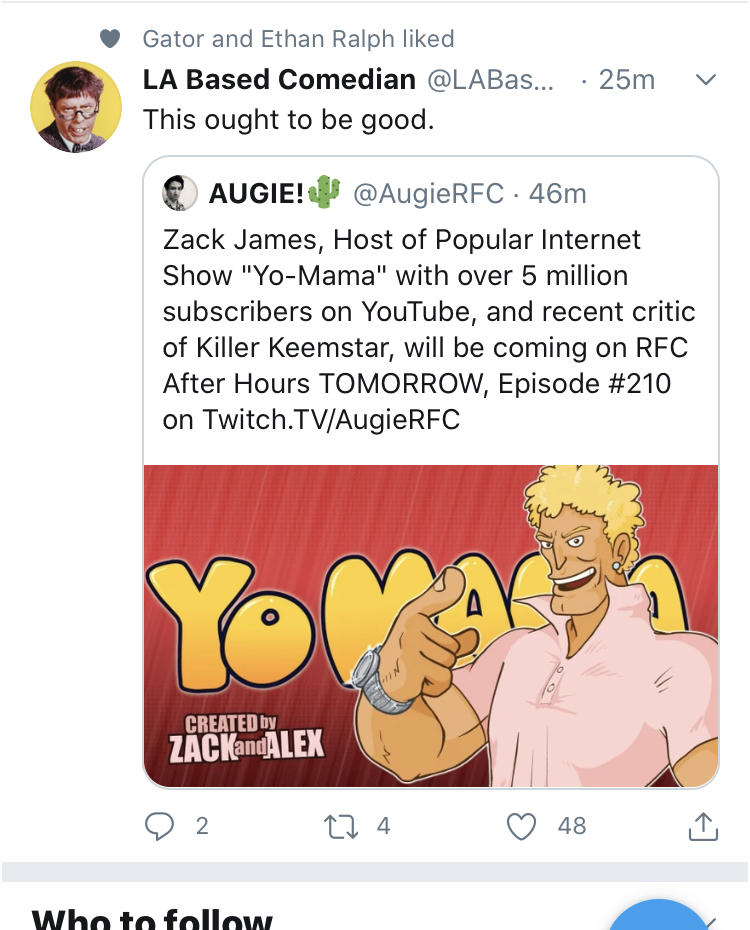Click the reply speech bubble icon
Screen dimensions: 750x930
(159, 826)
